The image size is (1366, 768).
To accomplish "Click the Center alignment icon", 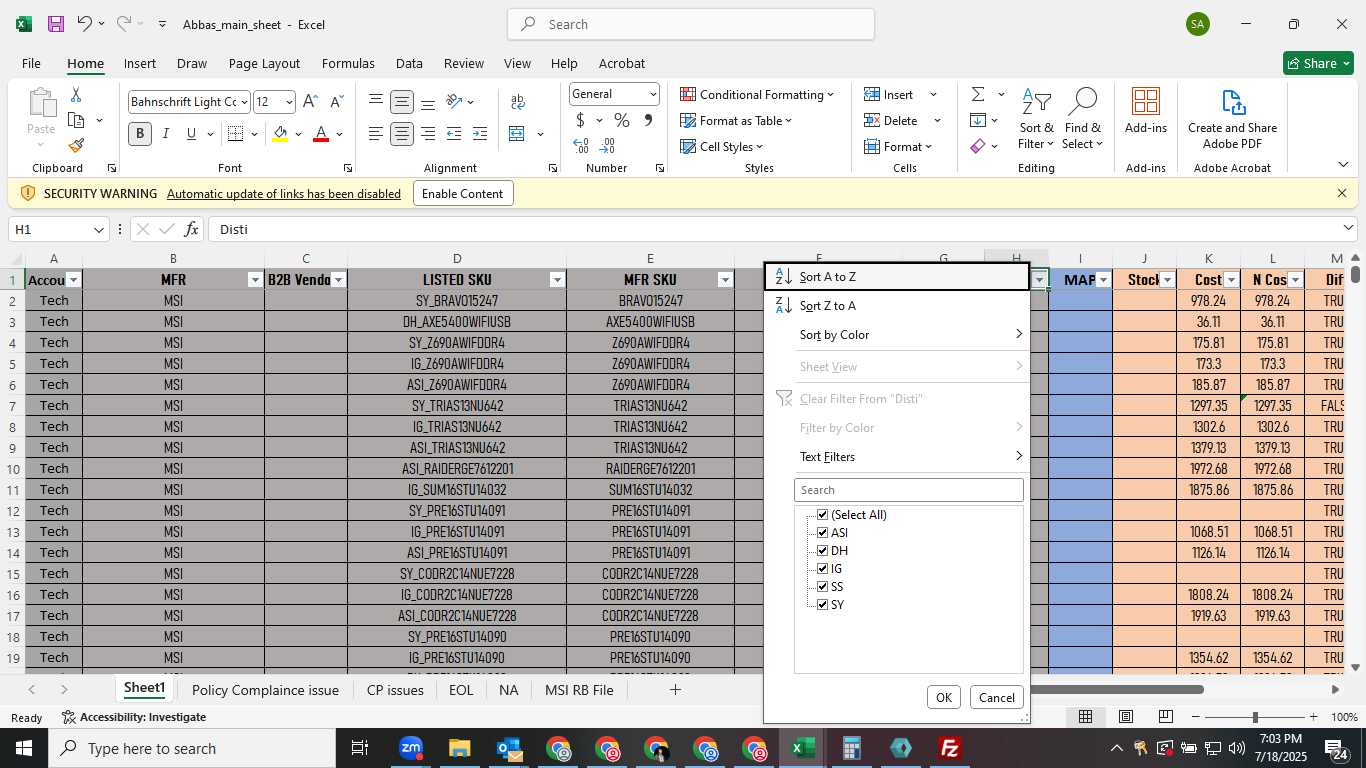I will click(x=402, y=133).
